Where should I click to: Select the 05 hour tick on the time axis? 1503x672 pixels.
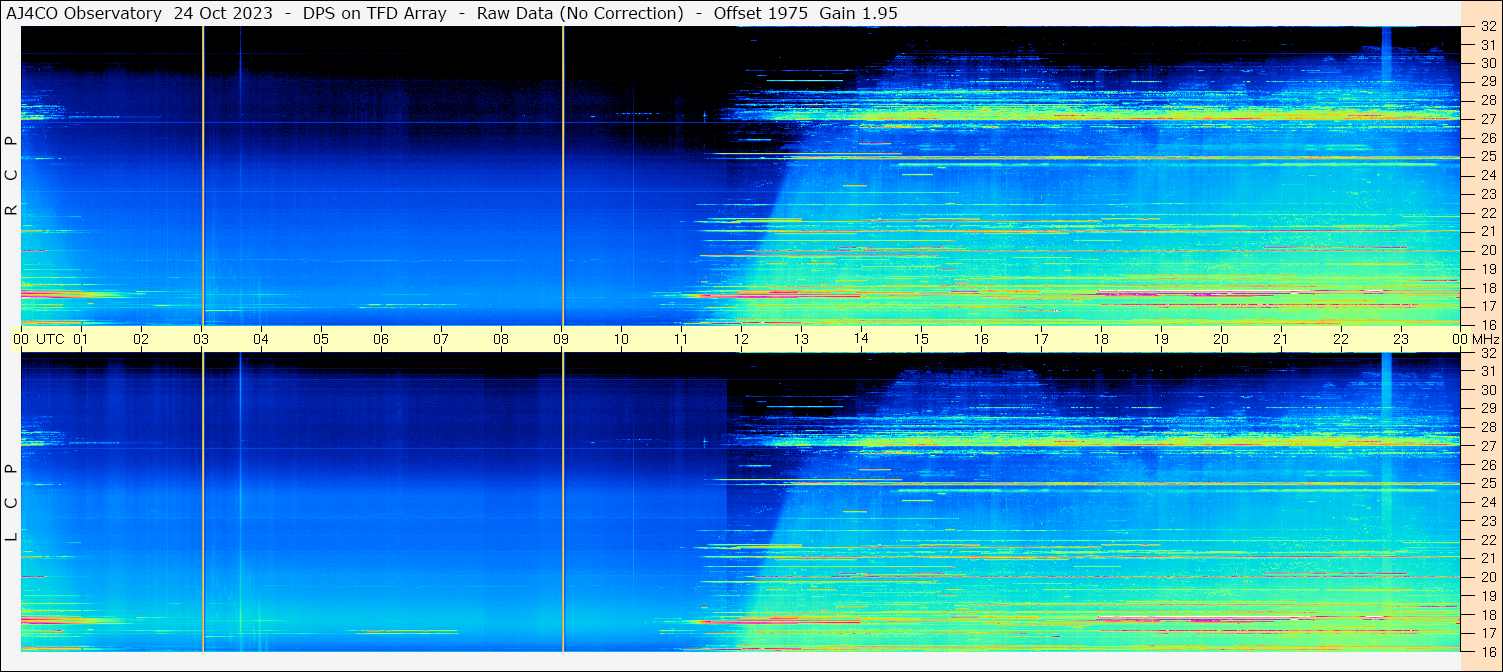pyautogui.click(x=321, y=339)
